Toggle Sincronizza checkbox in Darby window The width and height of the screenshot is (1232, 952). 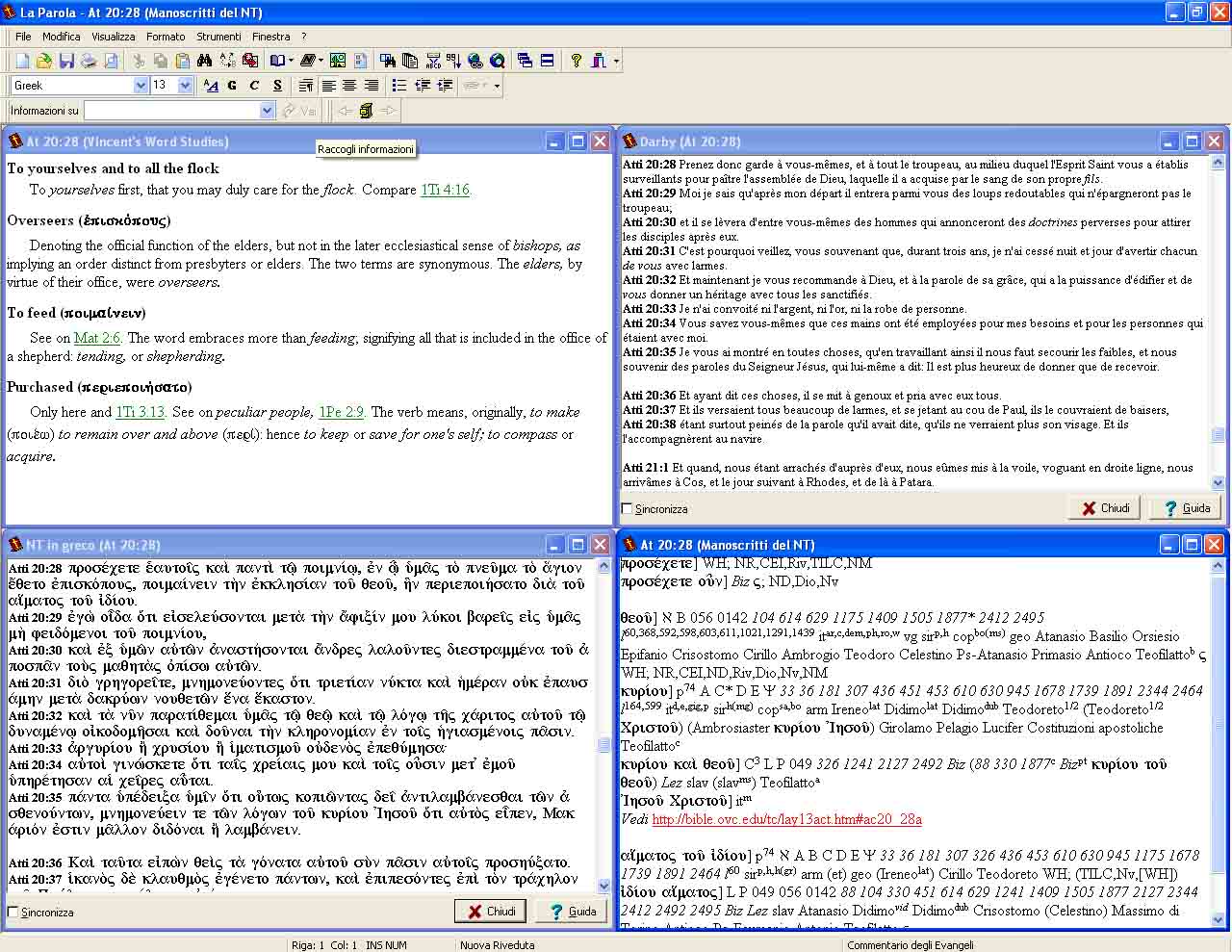point(628,508)
